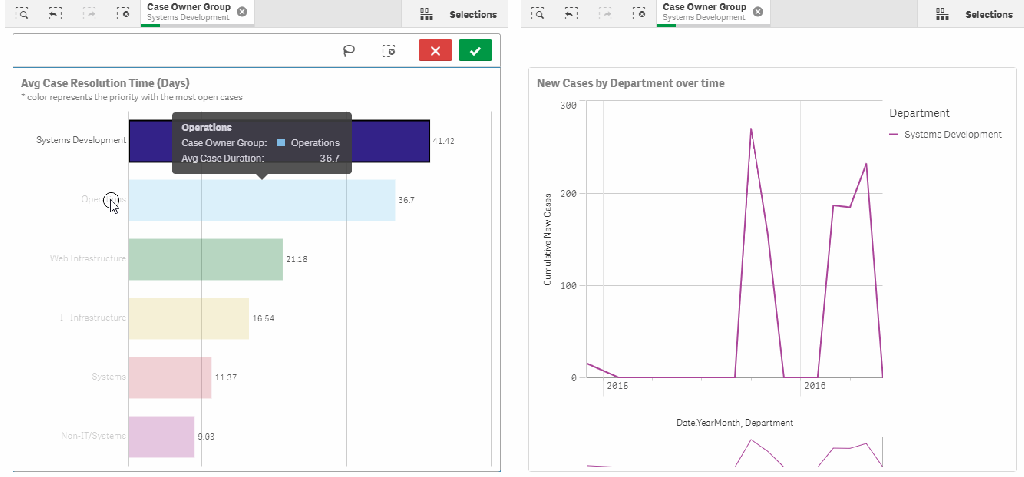This screenshot has width=1024, height=477.
Task: Open smart search in right panel toolbar
Action: click(x=538, y=13)
